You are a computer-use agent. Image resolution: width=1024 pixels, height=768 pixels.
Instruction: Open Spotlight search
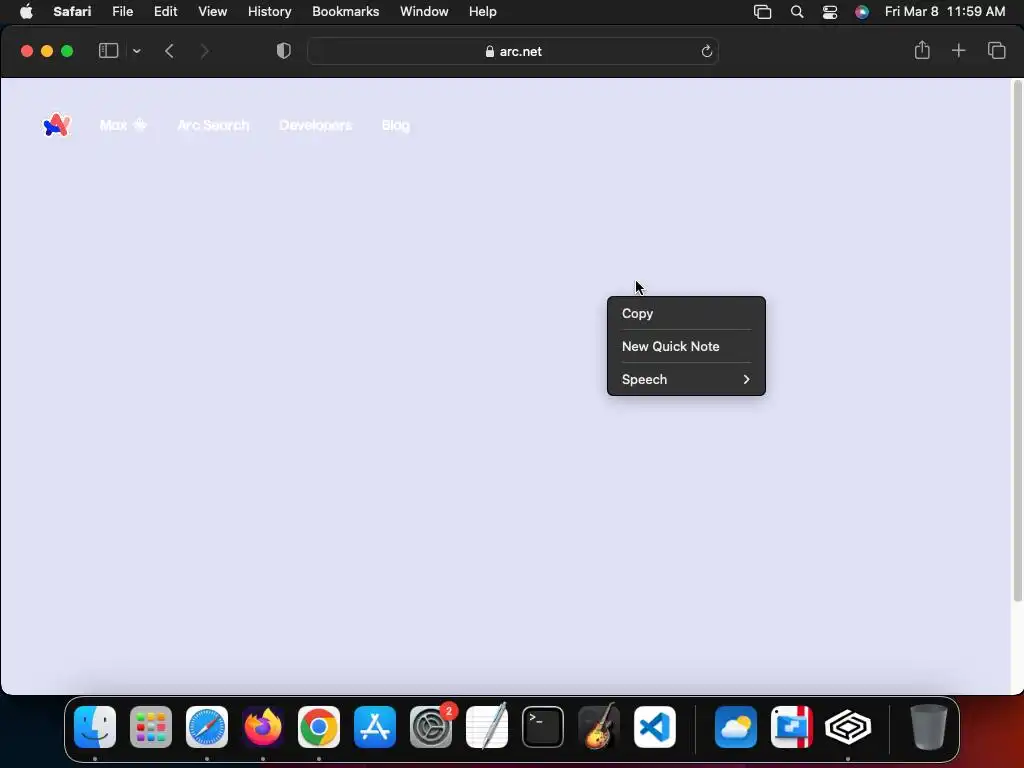coord(797,12)
